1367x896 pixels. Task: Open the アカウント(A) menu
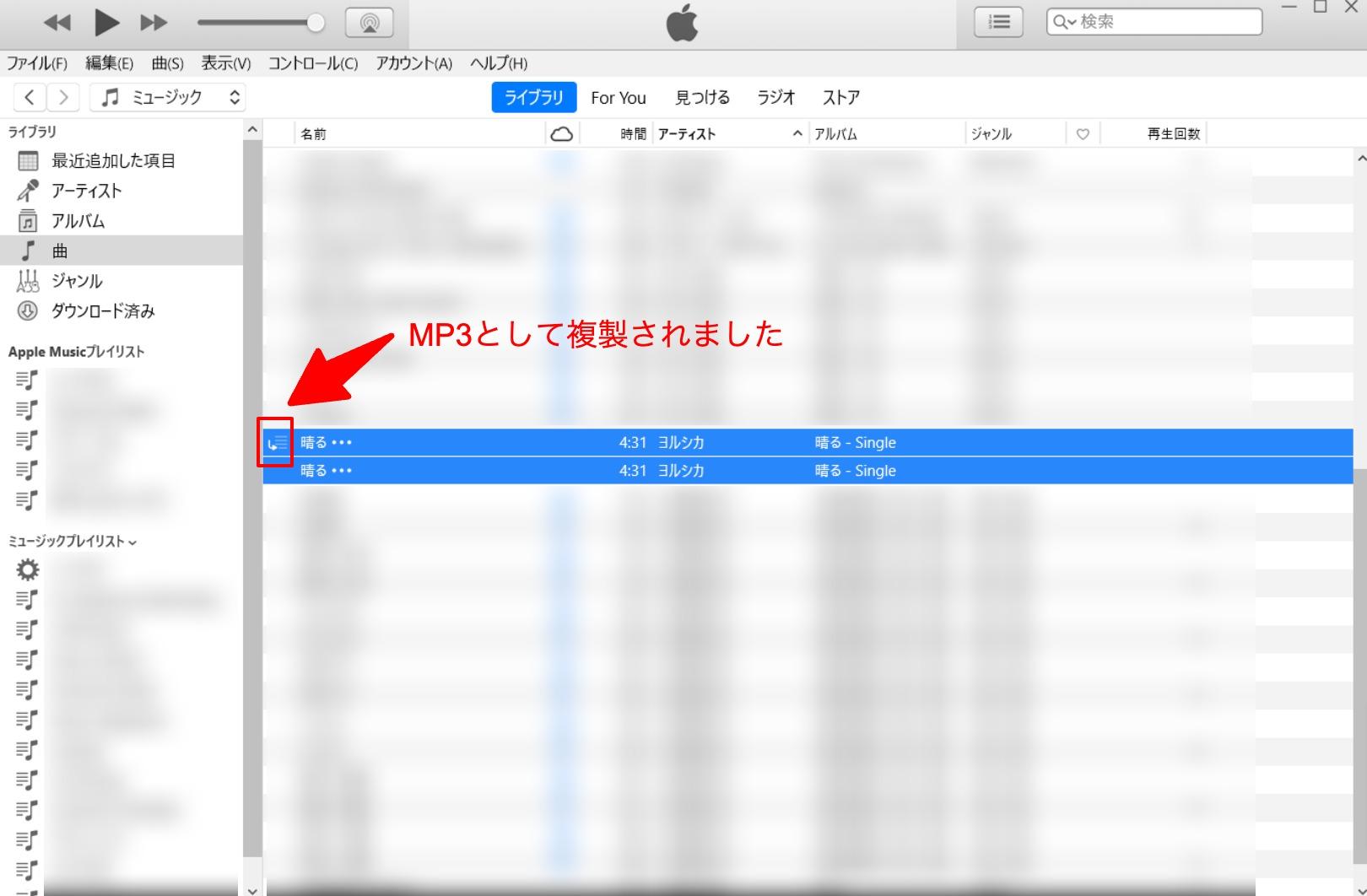[413, 63]
